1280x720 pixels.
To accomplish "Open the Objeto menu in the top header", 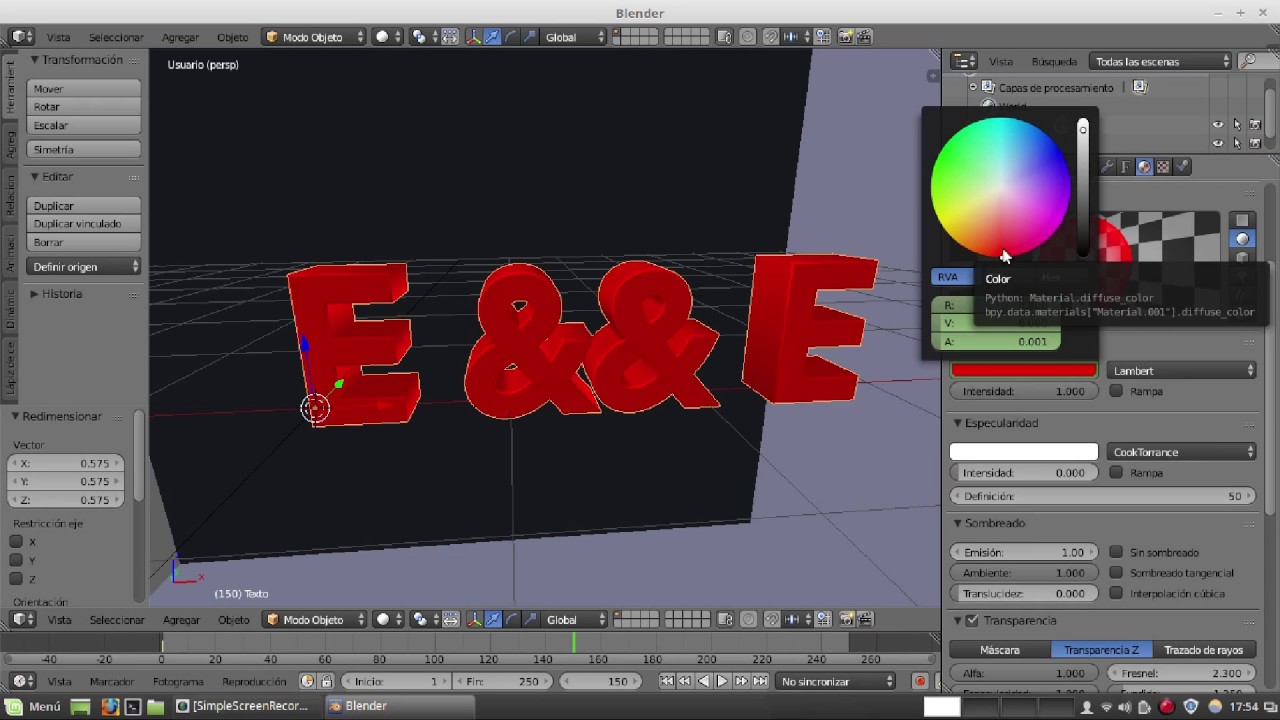I will coord(232,37).
